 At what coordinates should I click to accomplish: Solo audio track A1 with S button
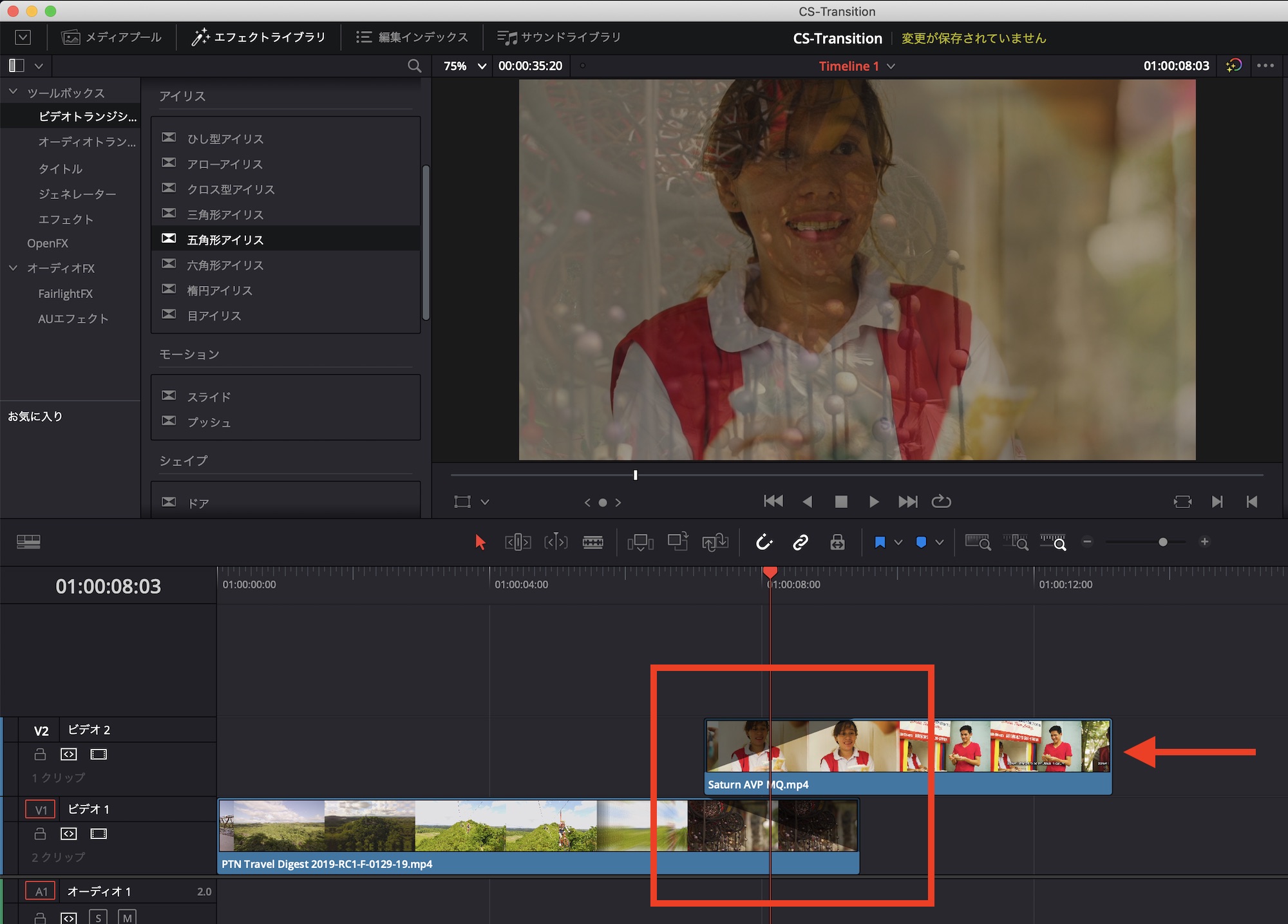point(98,918)
